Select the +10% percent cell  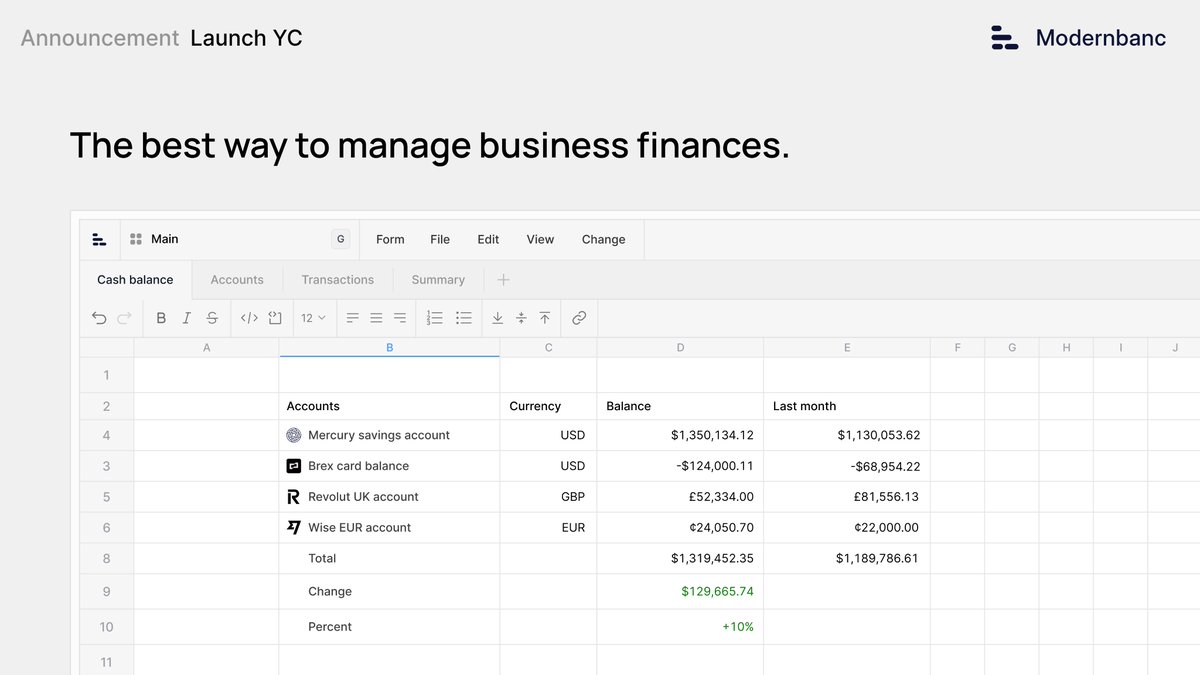pos(680,627)
